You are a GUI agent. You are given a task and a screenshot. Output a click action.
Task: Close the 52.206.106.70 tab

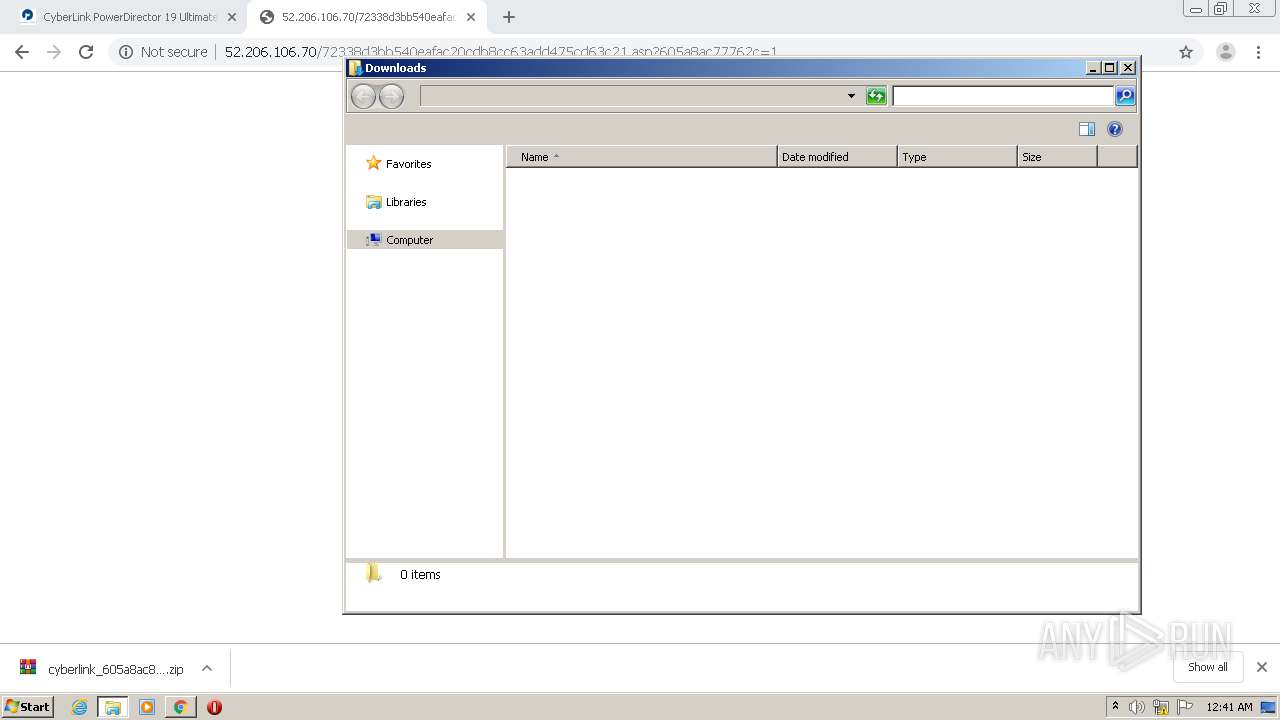point(471,17)
